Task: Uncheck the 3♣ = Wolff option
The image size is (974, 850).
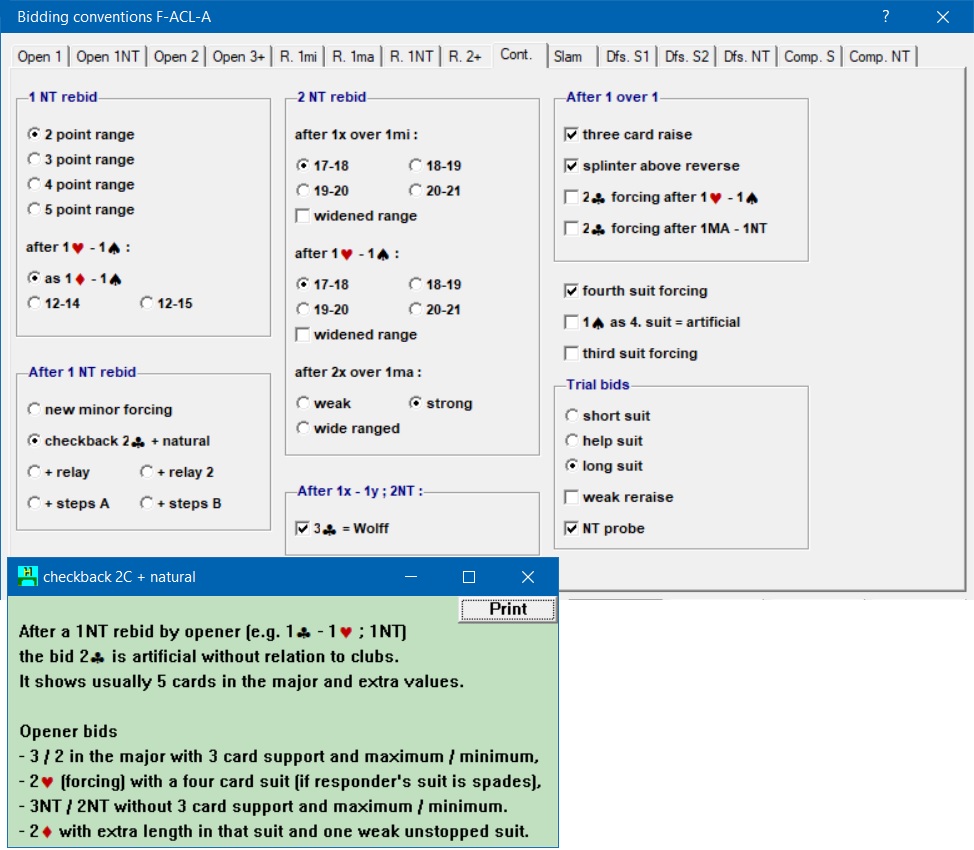Action: click(x=303, y=529)
